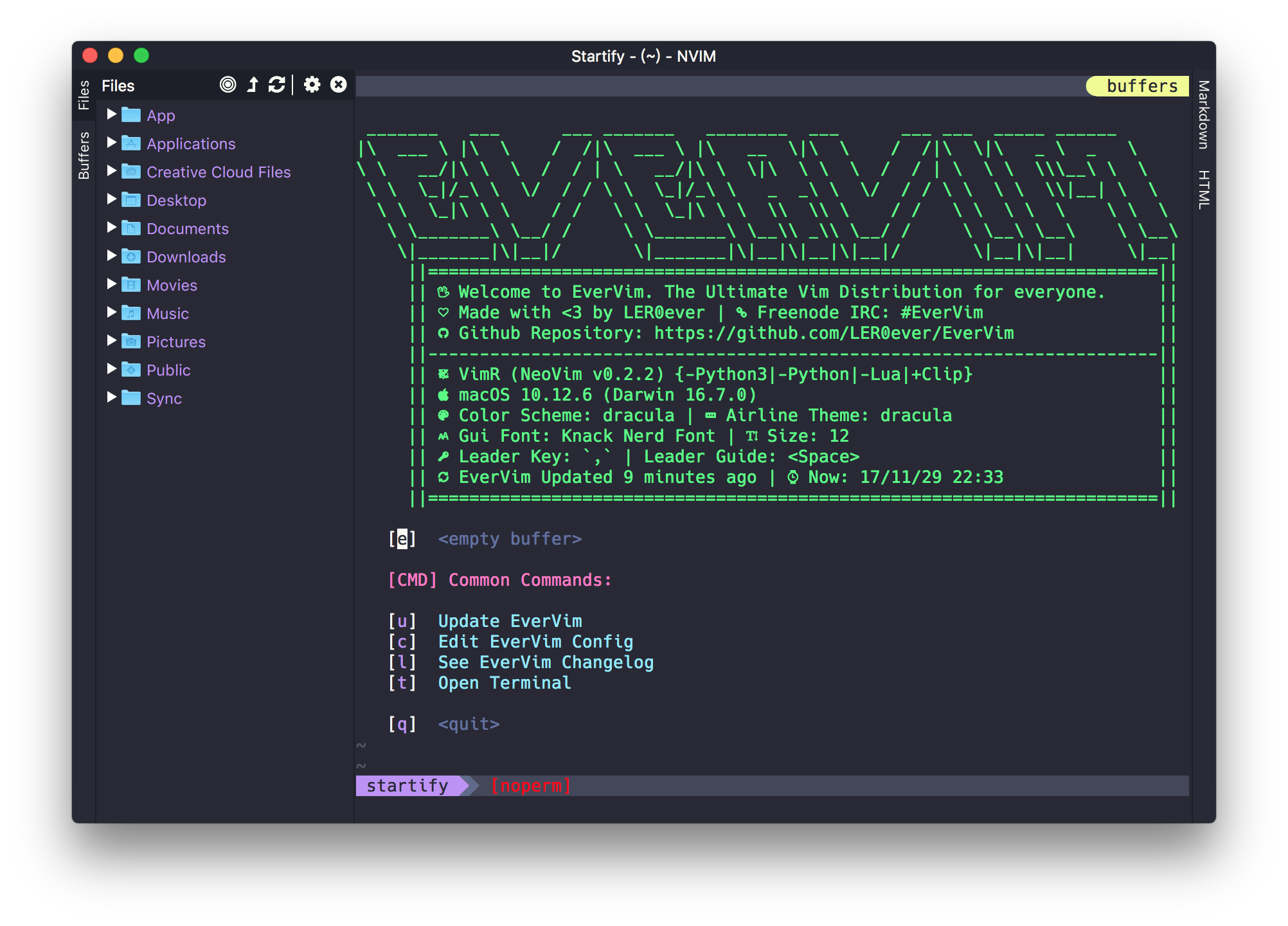The image size is (1288, 926).
Task: Expand the App folder triangle
Action: 111,114
